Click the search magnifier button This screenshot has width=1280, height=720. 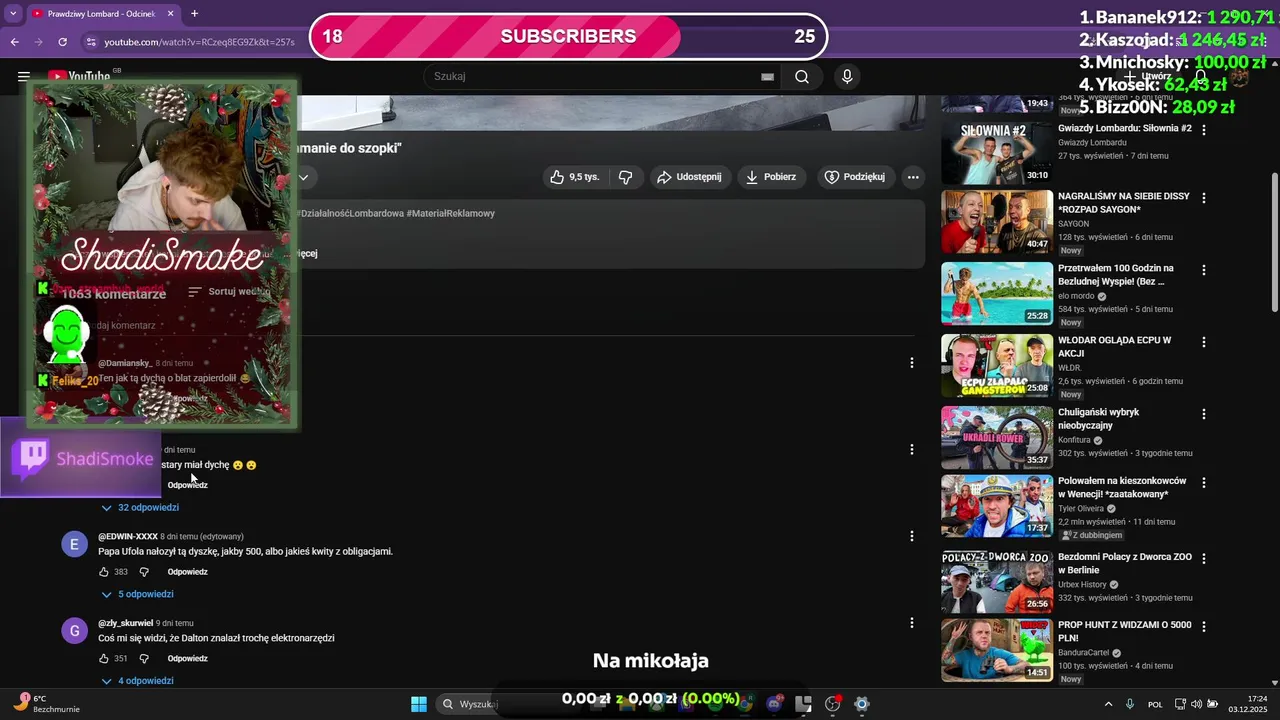[x=802, y=76]
